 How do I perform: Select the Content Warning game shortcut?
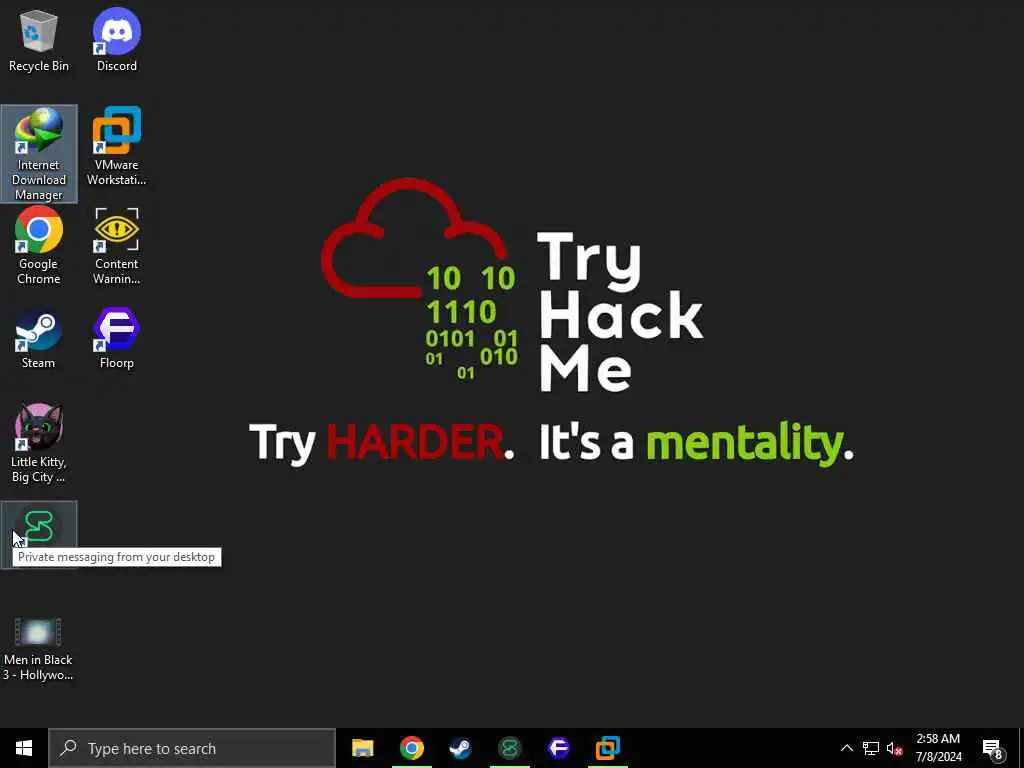tap(117, 246)
